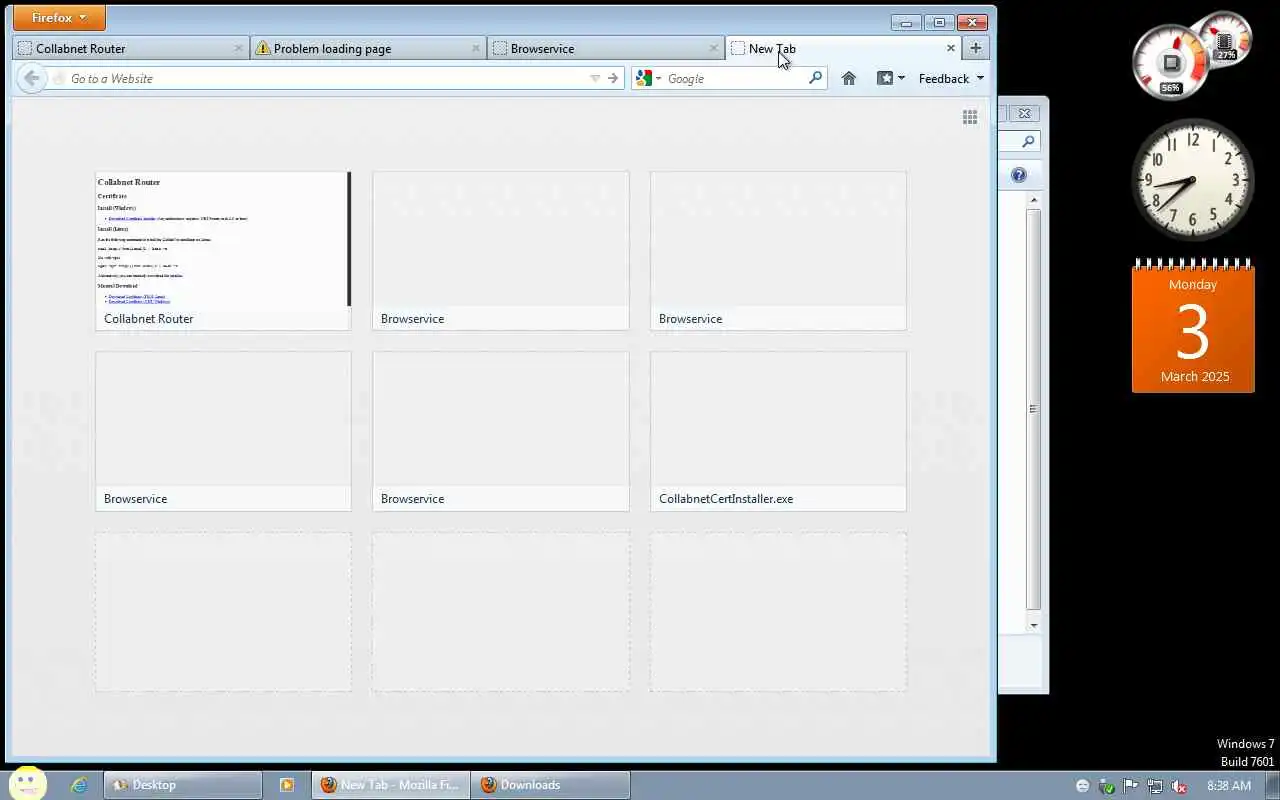Click the search icon in background window
Viewport: 1280px width, 800px height.
[x=1028, y=141]
